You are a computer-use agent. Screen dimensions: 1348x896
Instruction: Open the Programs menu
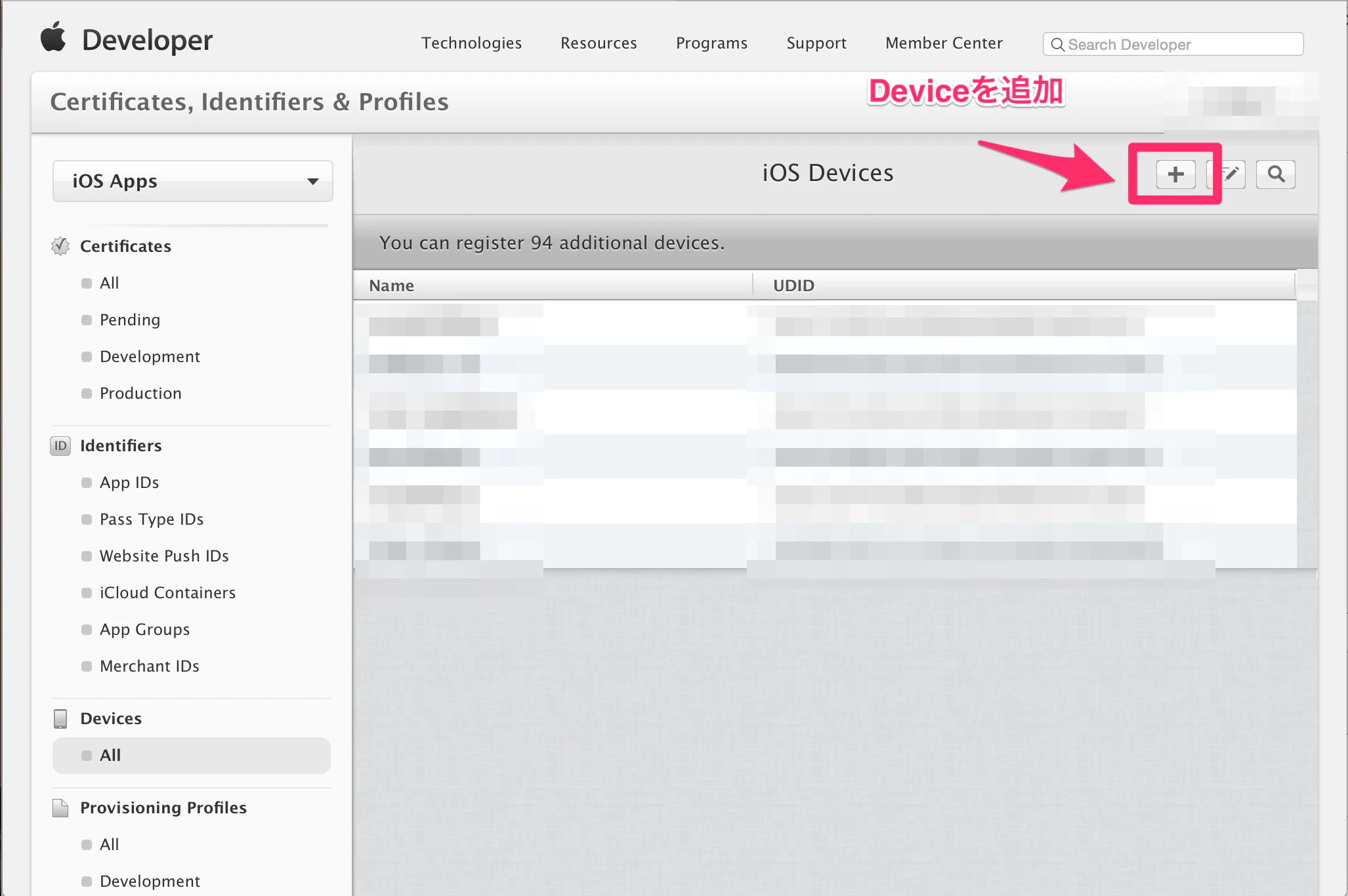coord(711,43)
